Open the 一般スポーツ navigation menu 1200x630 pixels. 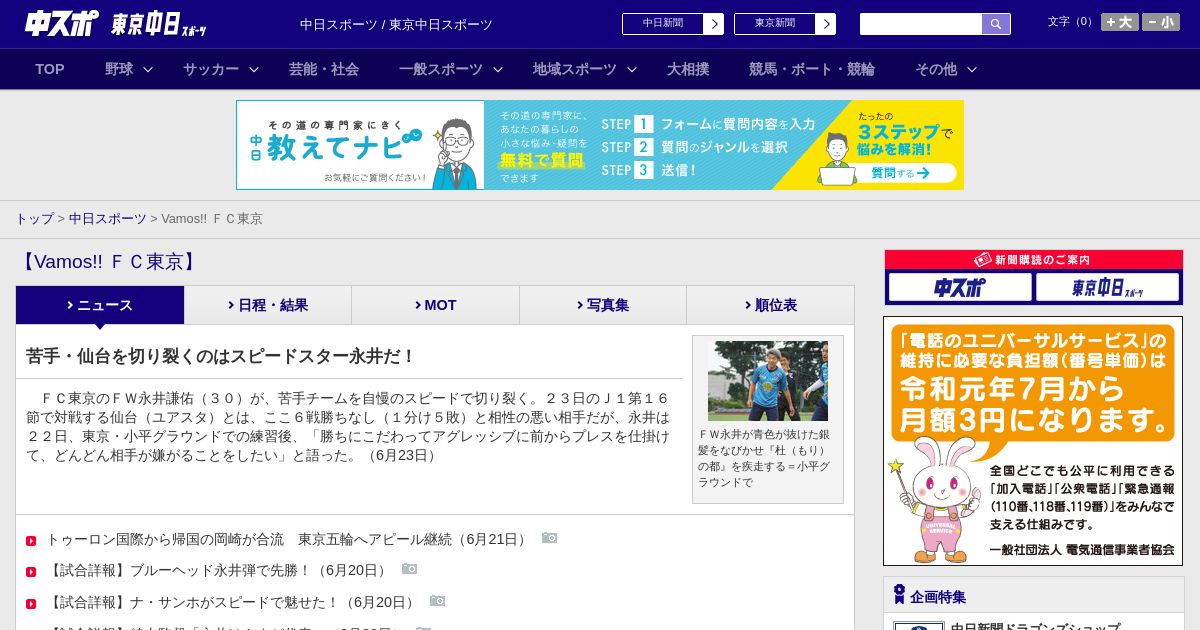441,69
